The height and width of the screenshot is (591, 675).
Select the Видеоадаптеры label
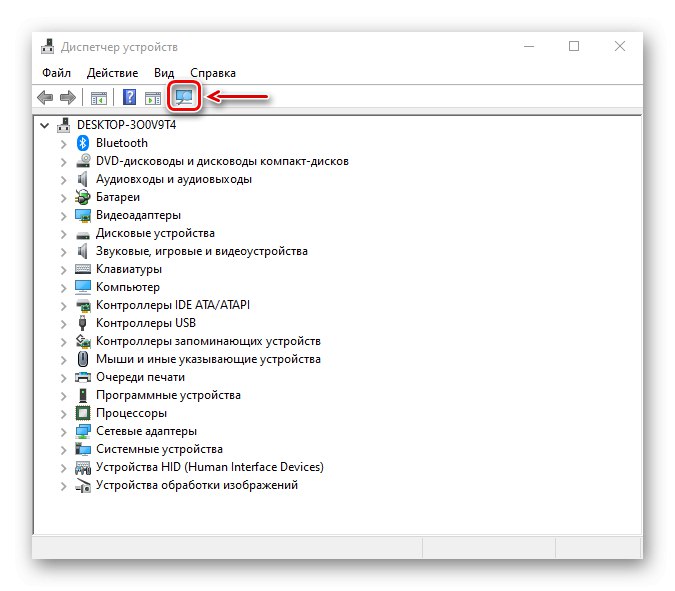(138, 215)
